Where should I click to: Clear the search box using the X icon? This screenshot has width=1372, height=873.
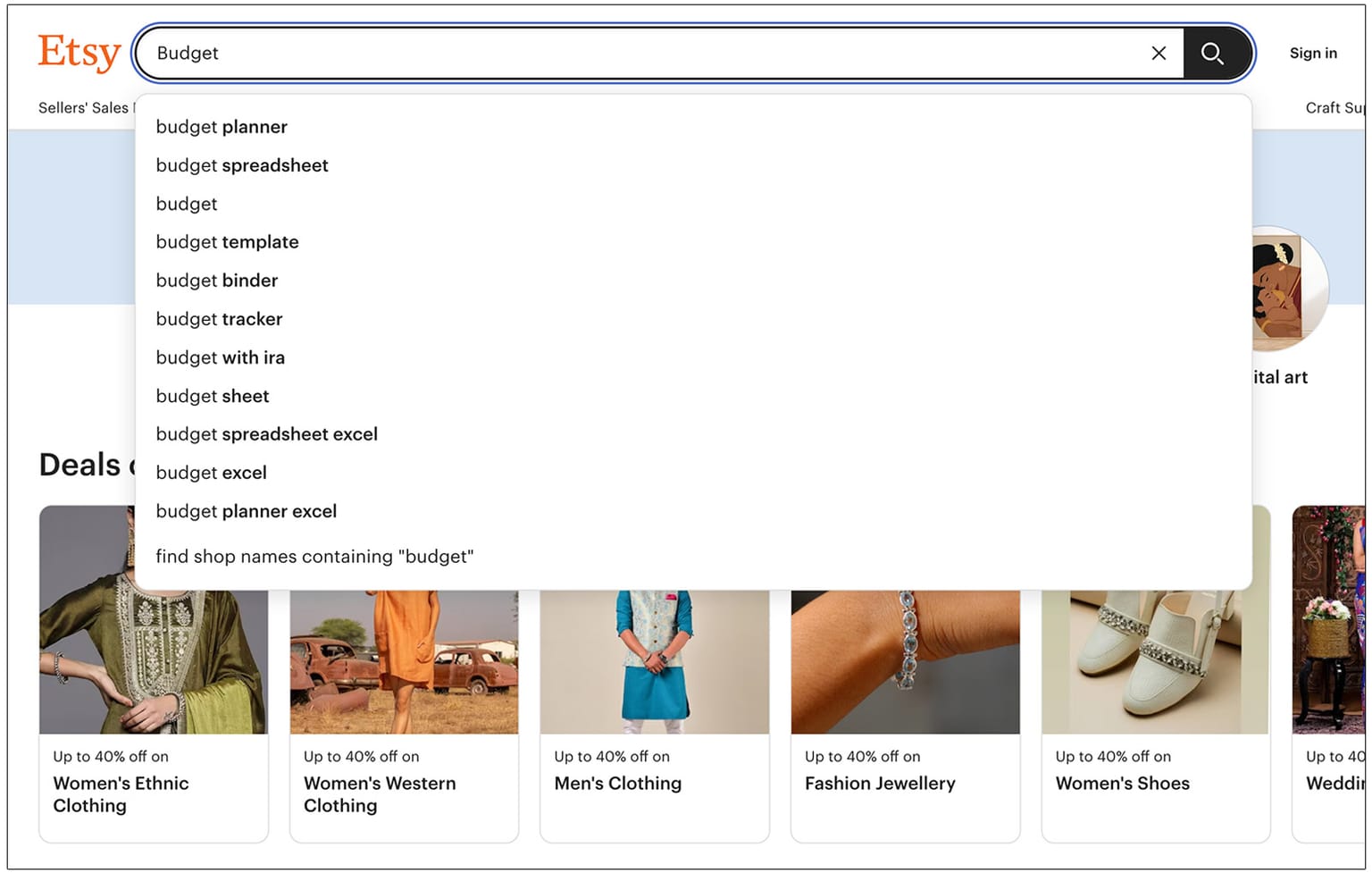1159,54
